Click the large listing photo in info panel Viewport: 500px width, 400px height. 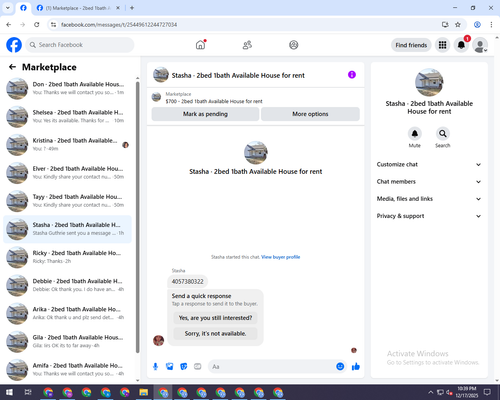point(429,83)
